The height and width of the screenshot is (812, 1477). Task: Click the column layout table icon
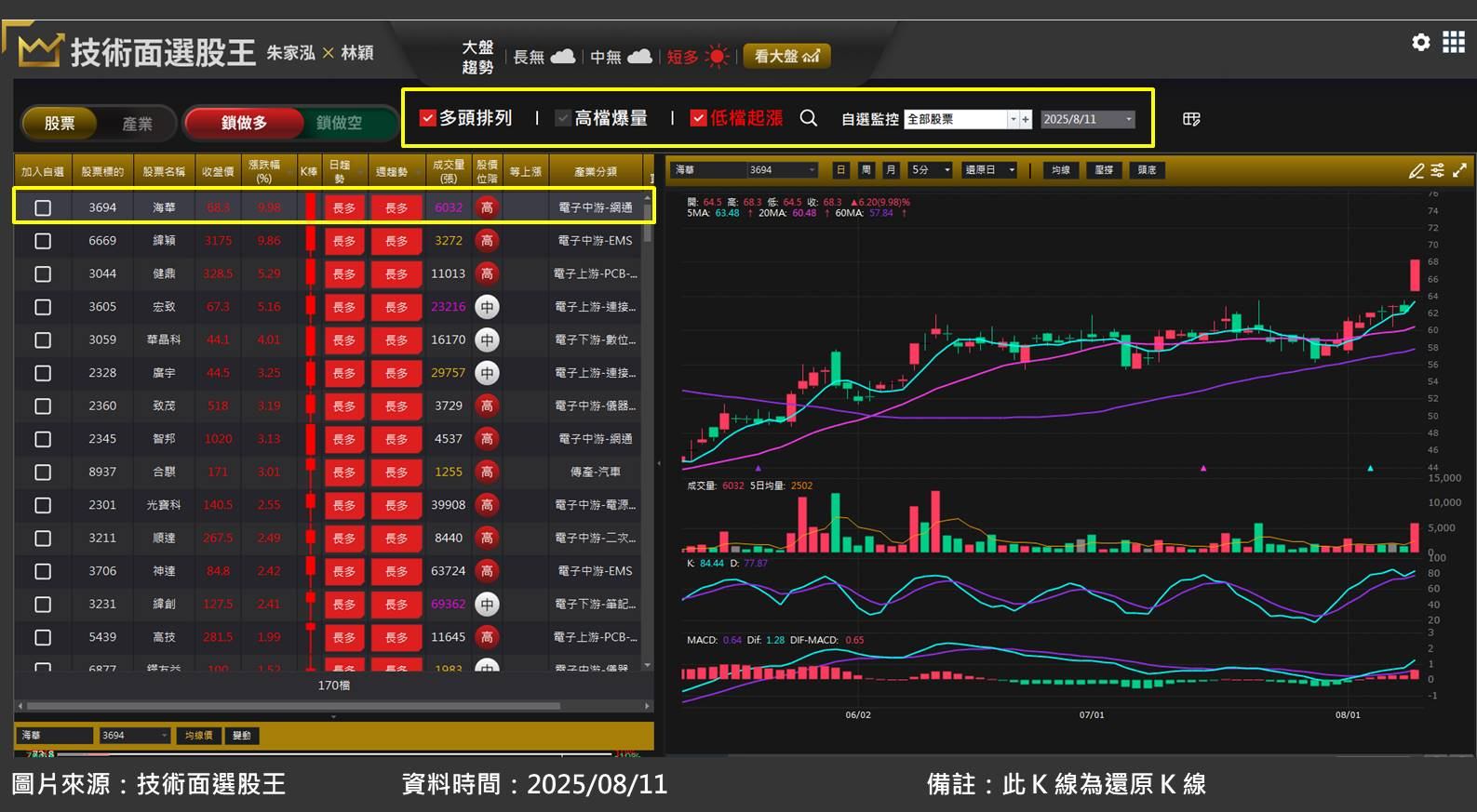[1191, 119]
